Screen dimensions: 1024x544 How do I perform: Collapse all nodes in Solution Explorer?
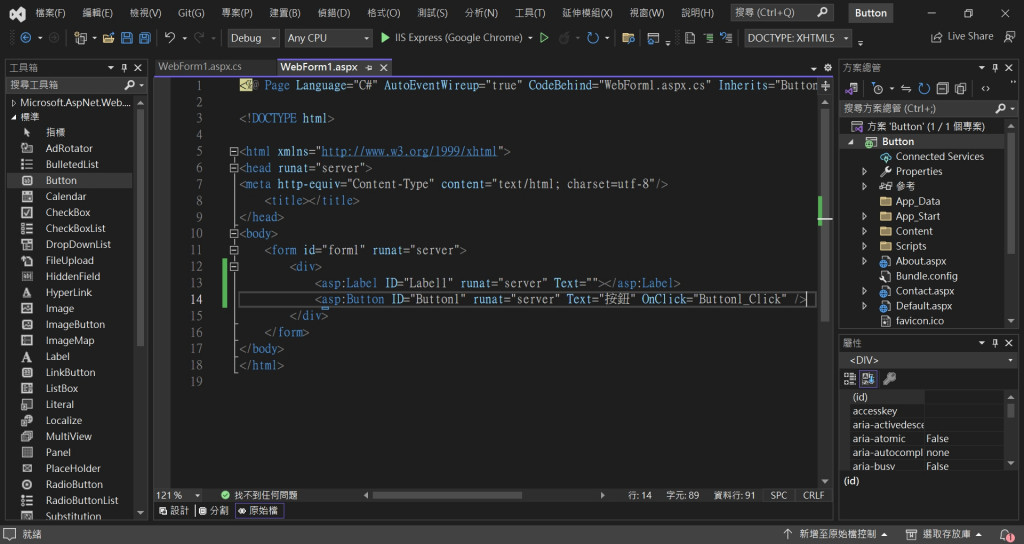942,88
